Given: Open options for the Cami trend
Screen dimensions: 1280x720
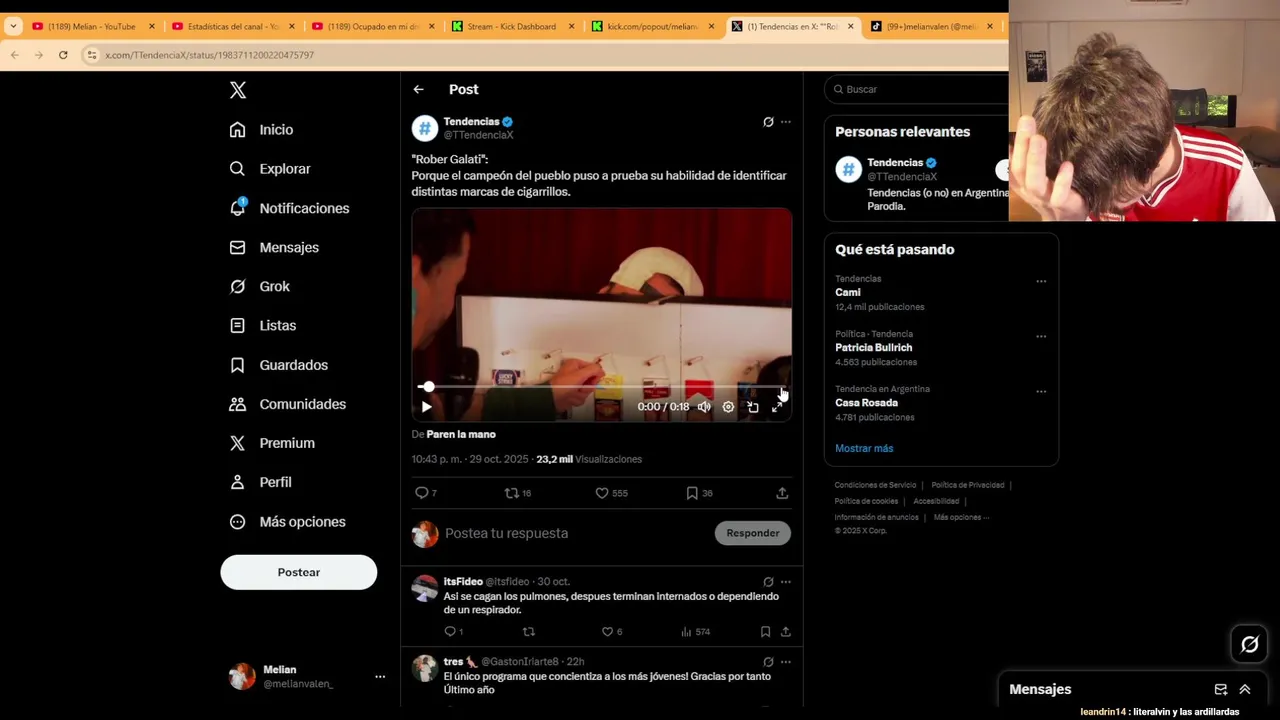Looking at the screenshot, I should [x=1041, y=281].
